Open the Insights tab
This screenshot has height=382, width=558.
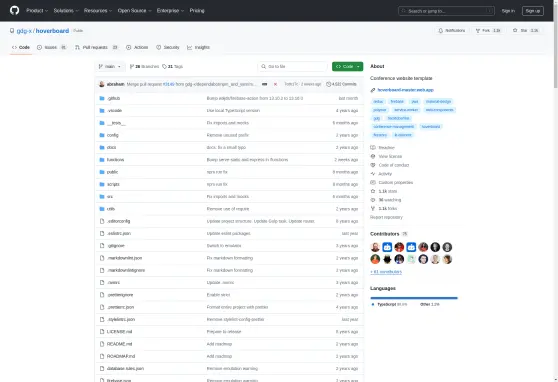(199, 47)
